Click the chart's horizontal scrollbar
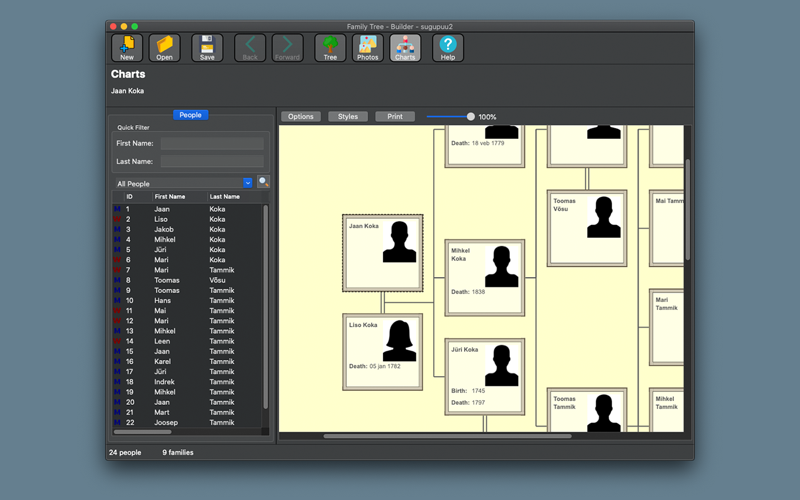Viewport: 800px width, 500px height. tap(447, 436)
